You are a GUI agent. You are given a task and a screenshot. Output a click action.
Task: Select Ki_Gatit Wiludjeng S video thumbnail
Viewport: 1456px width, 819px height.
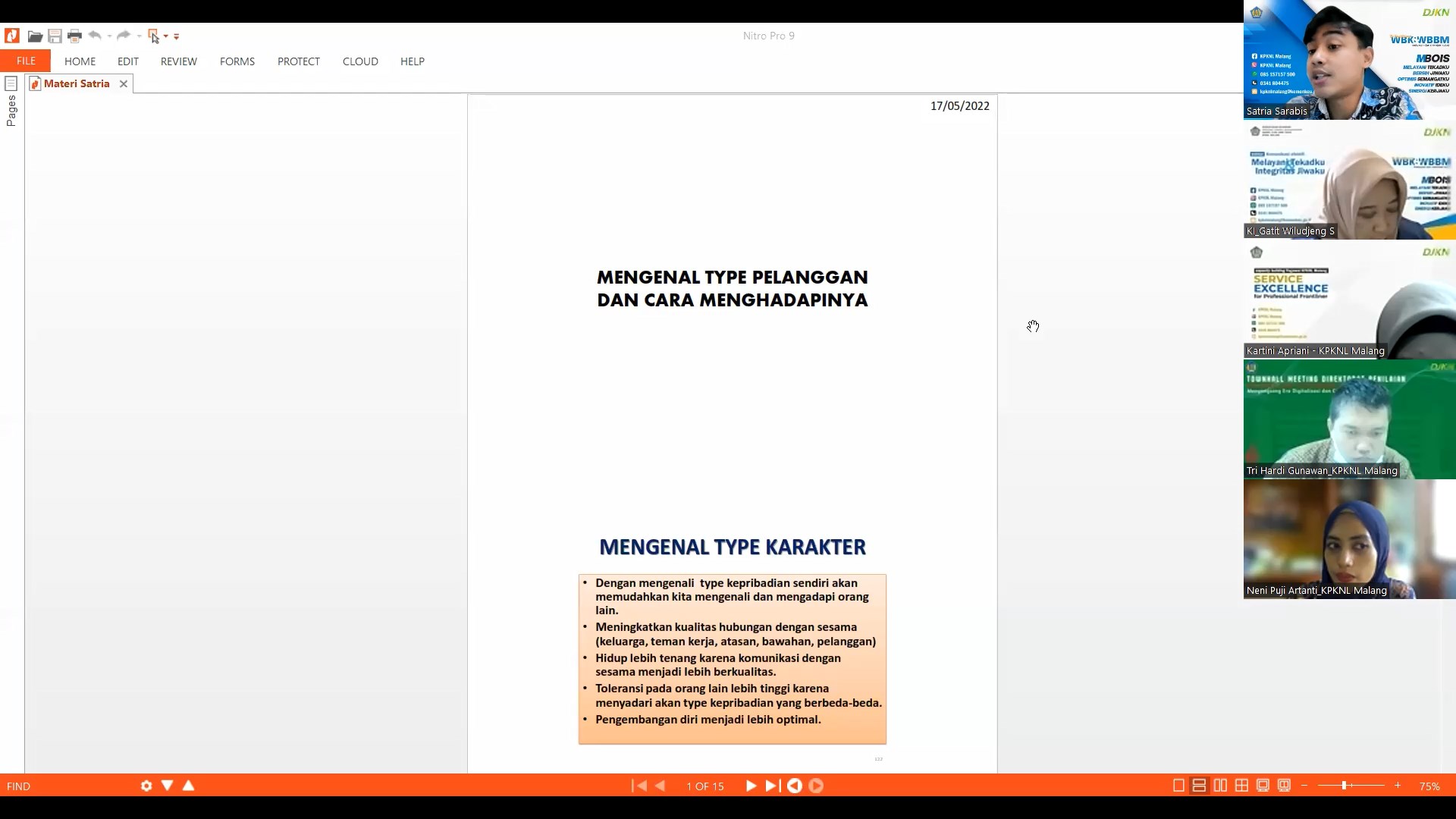[x=1350, y=180]
